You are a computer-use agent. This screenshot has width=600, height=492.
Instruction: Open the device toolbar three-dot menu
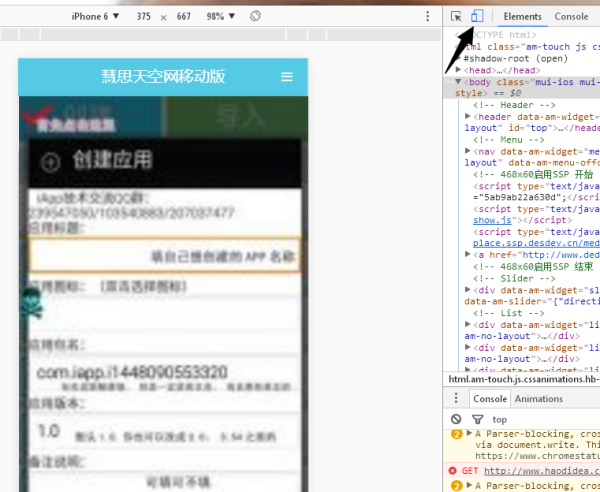coord(427,16)
